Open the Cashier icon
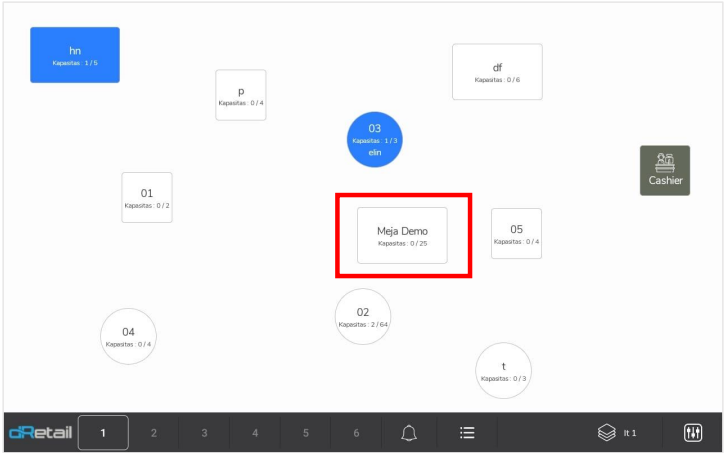Screen dimensions: 724x453 tap(665, 170)
